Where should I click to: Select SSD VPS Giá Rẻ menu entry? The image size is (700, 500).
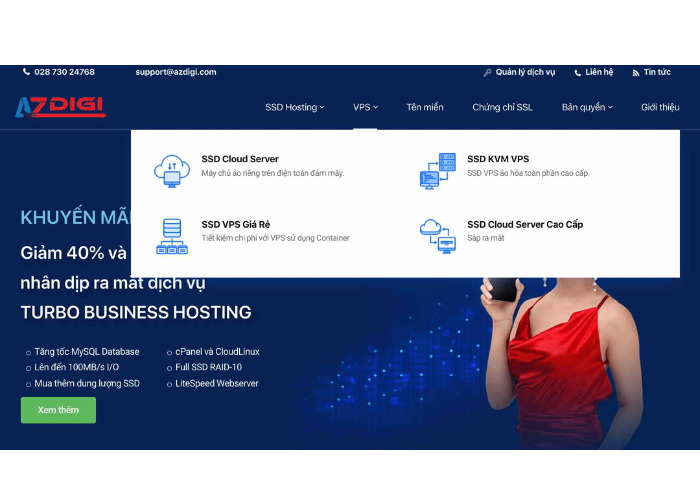[x=235, y=225]
